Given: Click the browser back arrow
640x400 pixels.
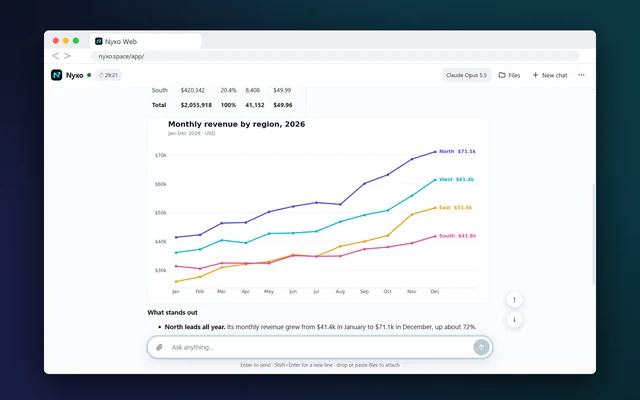Looking at the screenshot, I should coord(56,56).
